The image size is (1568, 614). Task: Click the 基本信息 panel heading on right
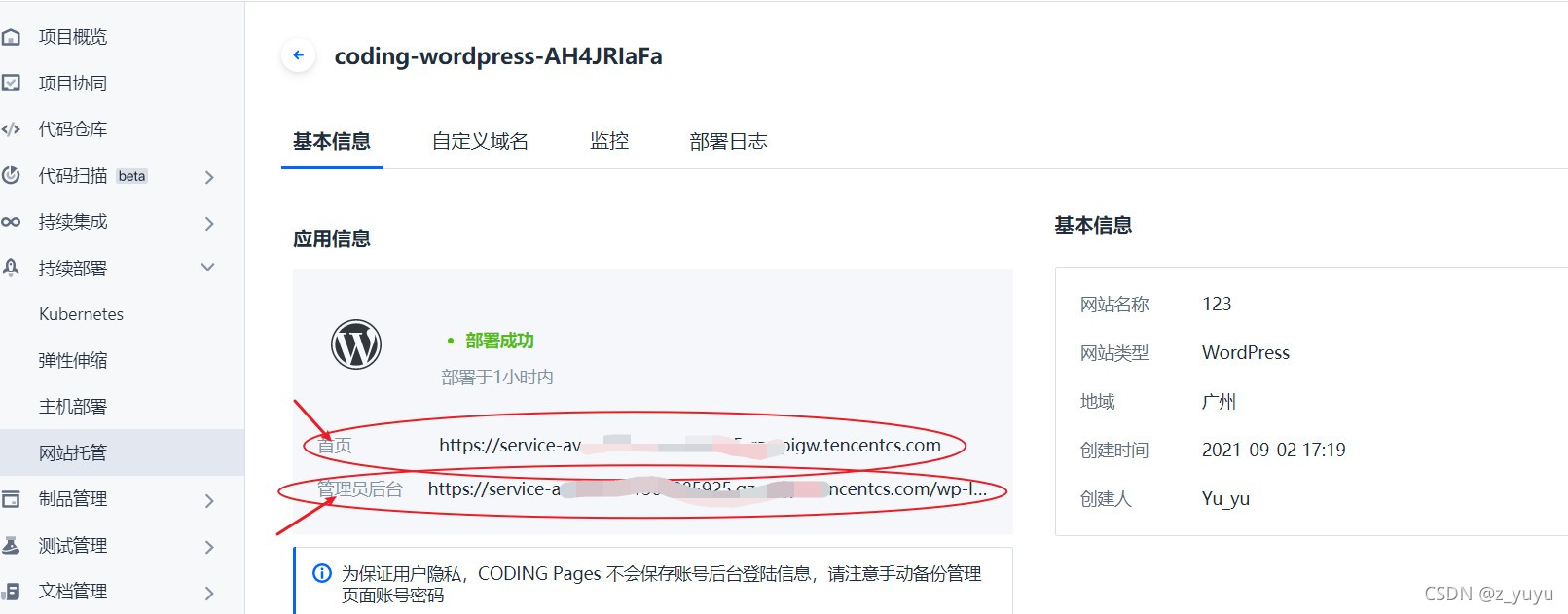click(x=1093, y=225)
